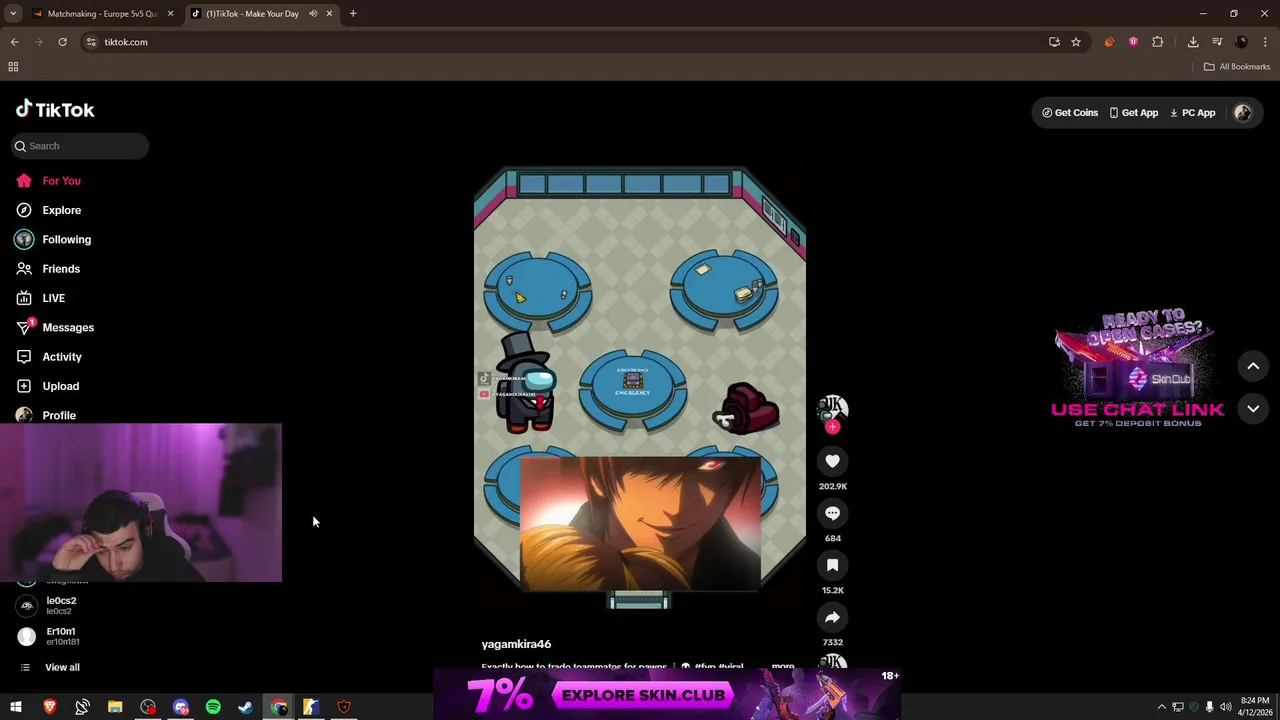Open the browser Extensions menu

[x=1158, y=42]
